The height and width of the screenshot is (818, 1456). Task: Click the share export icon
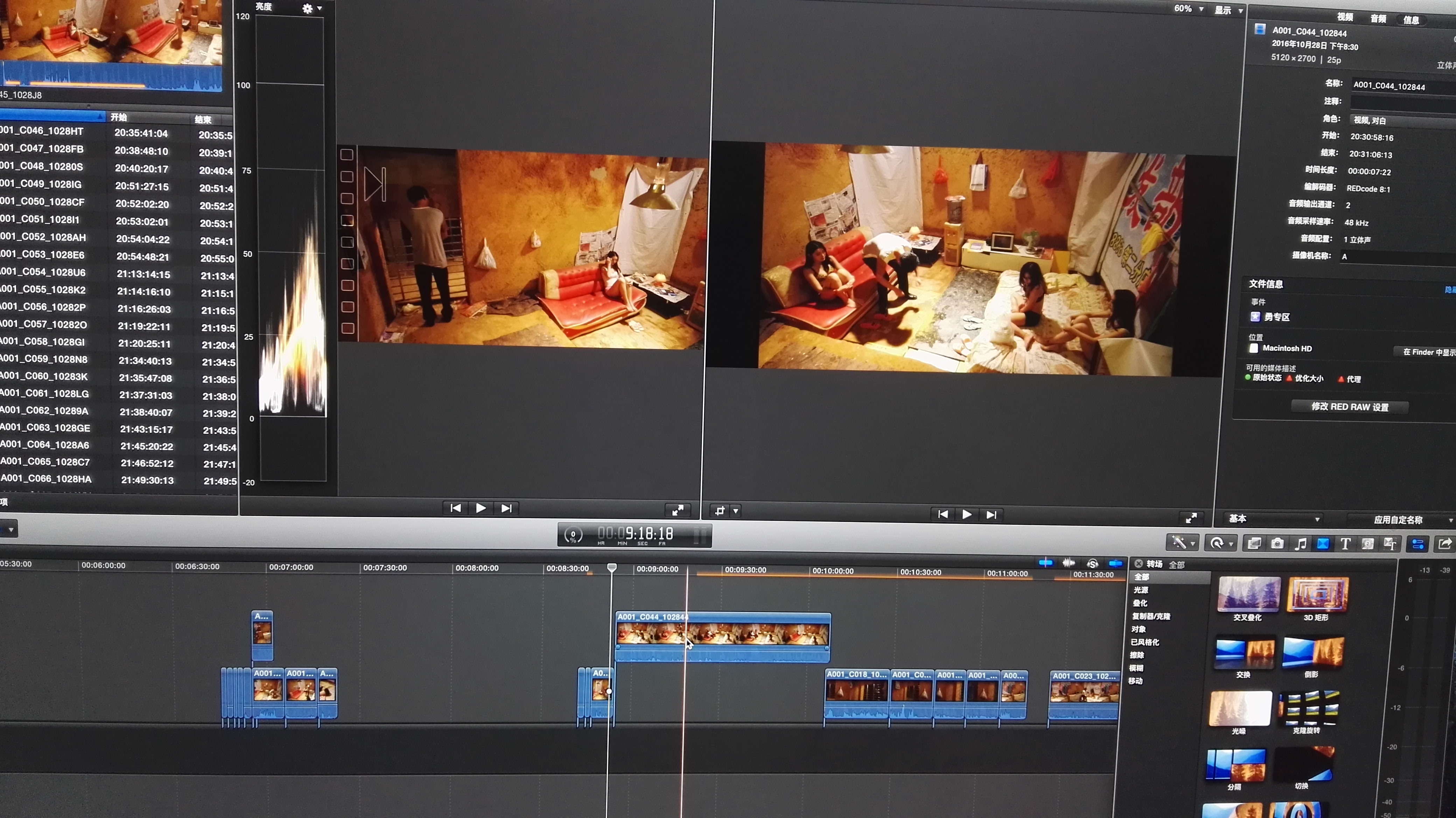coord(1445,544)
